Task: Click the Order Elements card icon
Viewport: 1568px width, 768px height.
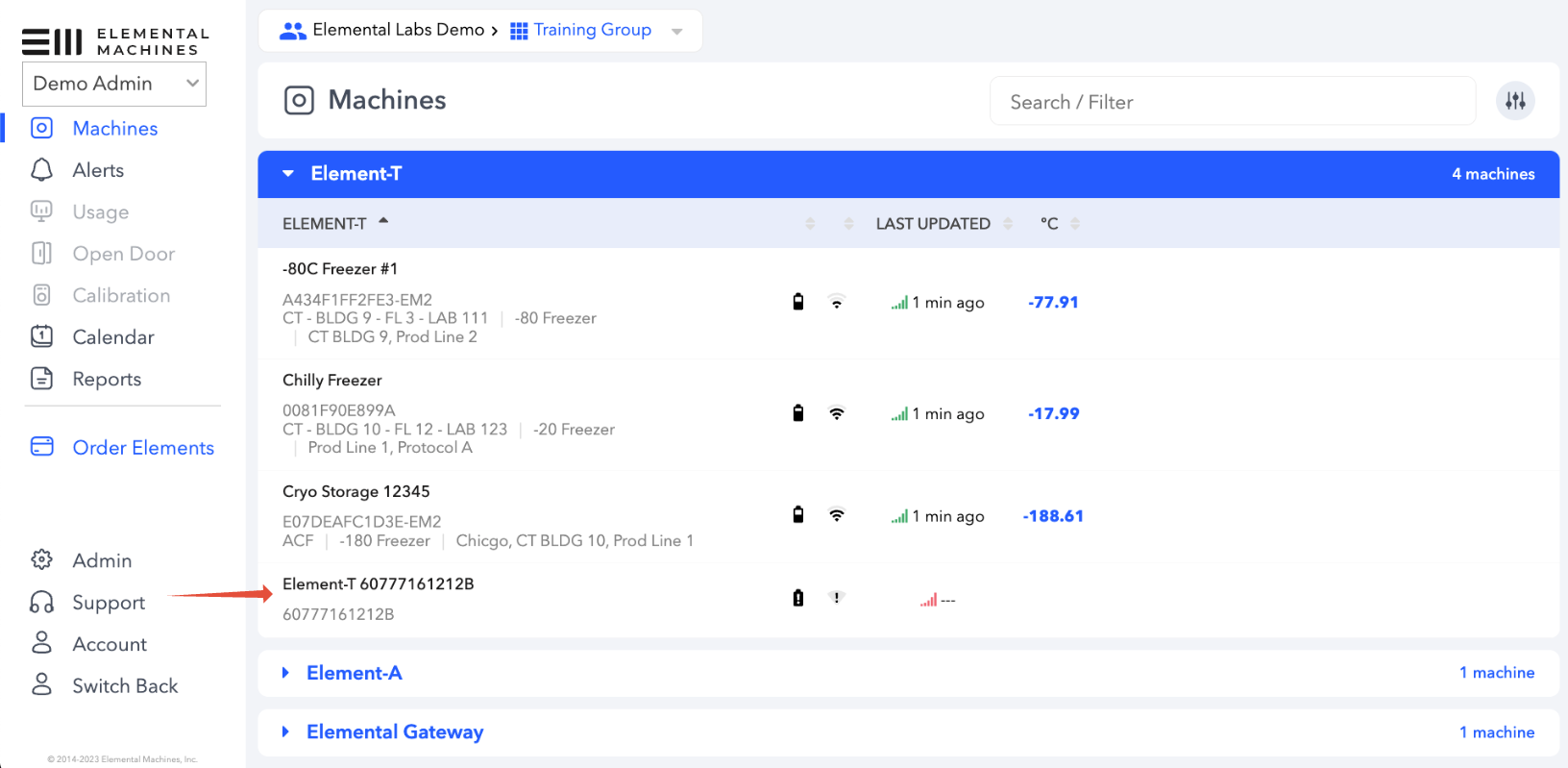Action: pos(41,446)
